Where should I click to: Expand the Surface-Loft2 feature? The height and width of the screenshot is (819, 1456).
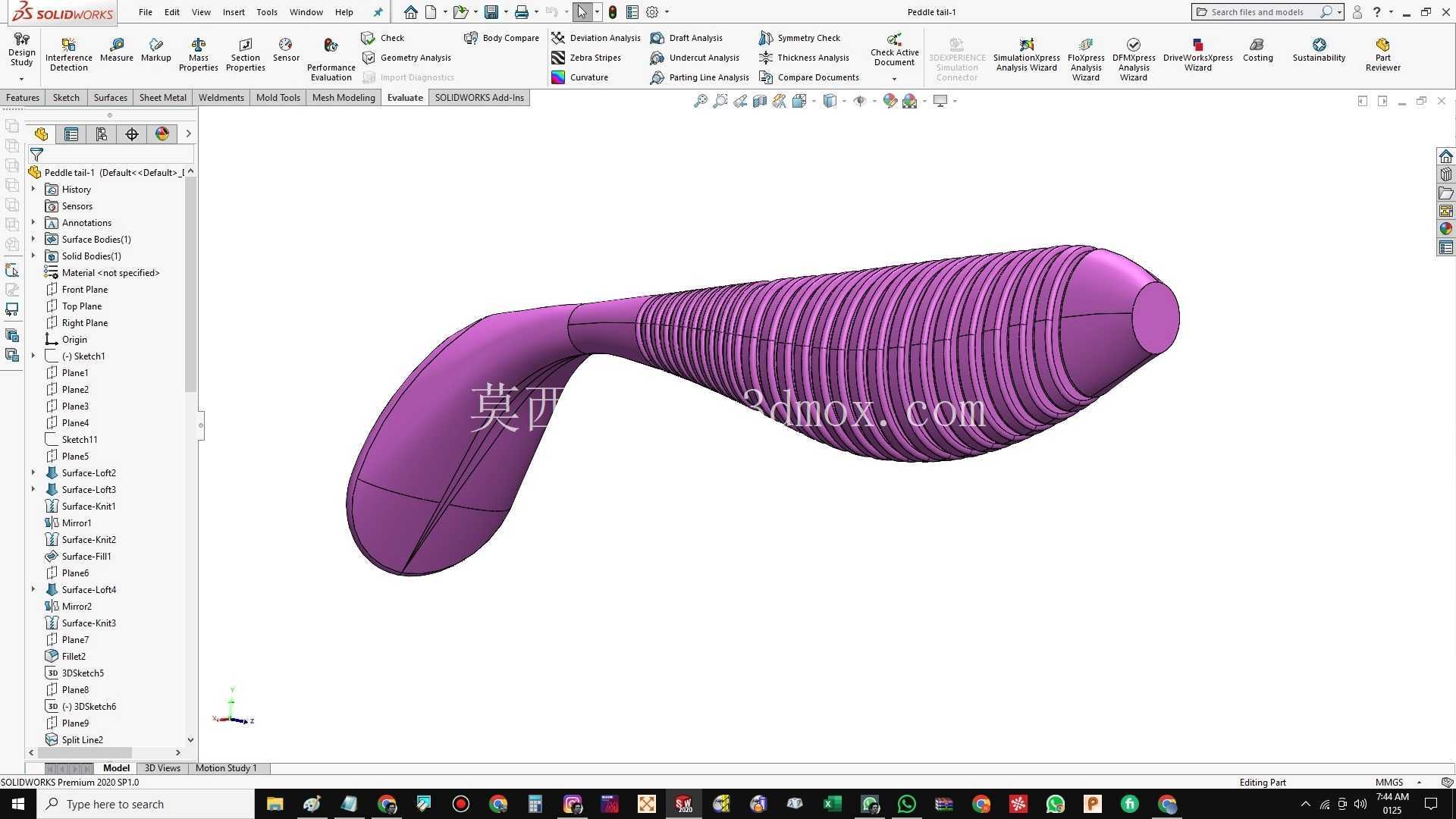[x=33, y=473]
